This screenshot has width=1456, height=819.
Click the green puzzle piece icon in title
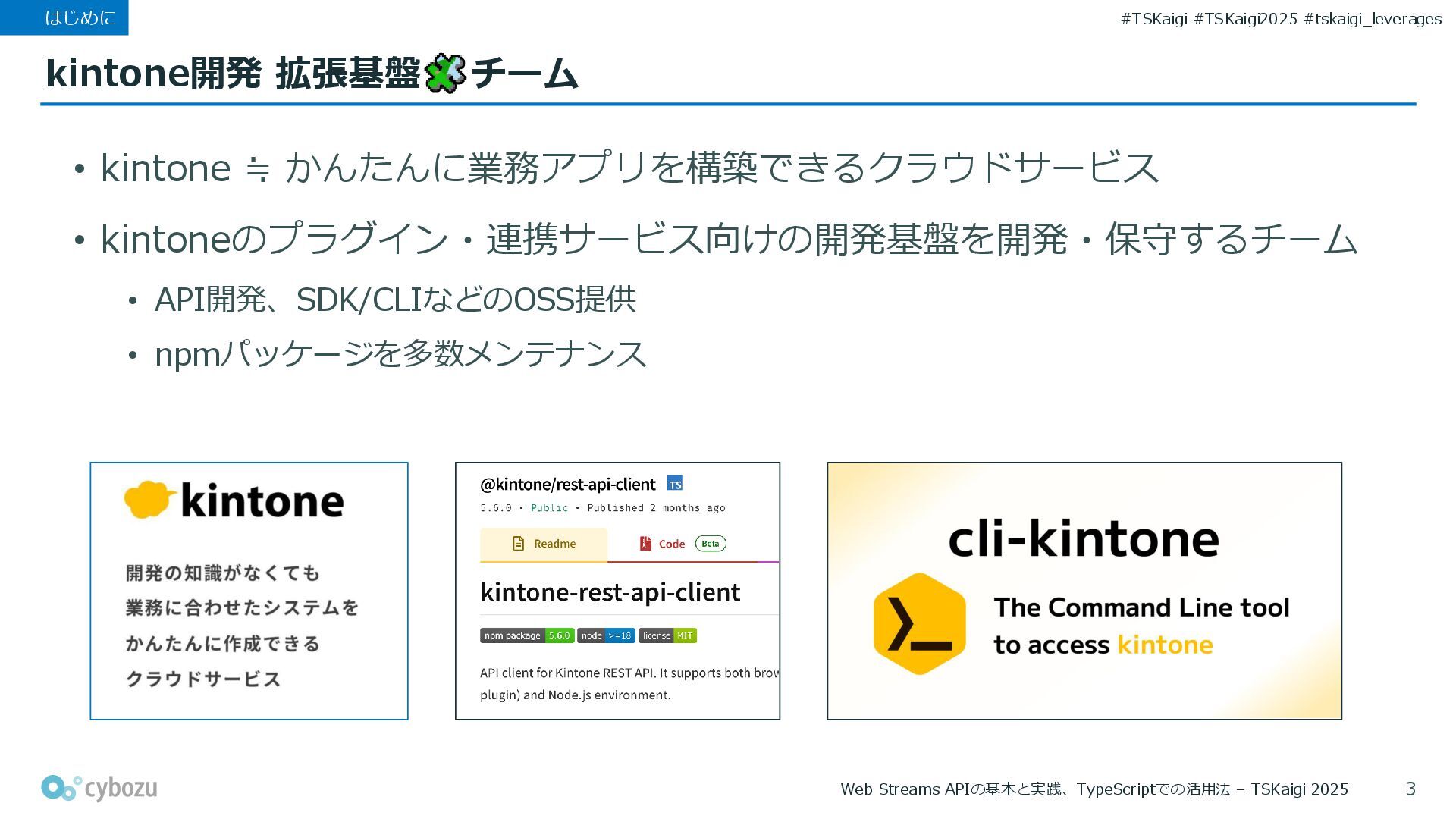(x=445, y=74)
